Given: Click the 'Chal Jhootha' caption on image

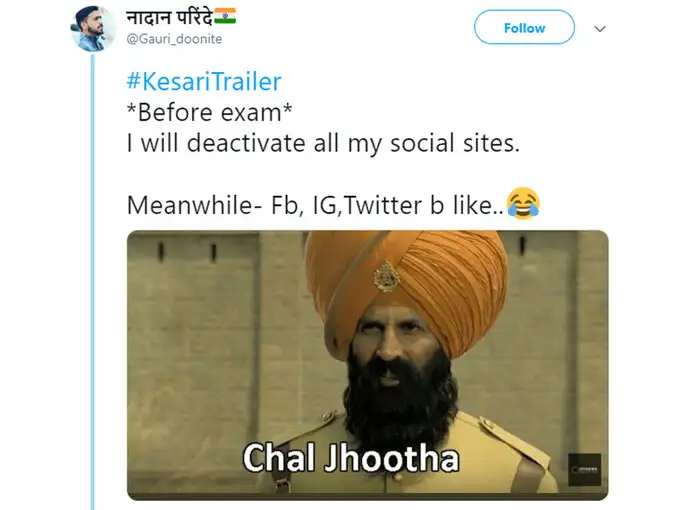Looking at the screenshot, I should [350, 458].
